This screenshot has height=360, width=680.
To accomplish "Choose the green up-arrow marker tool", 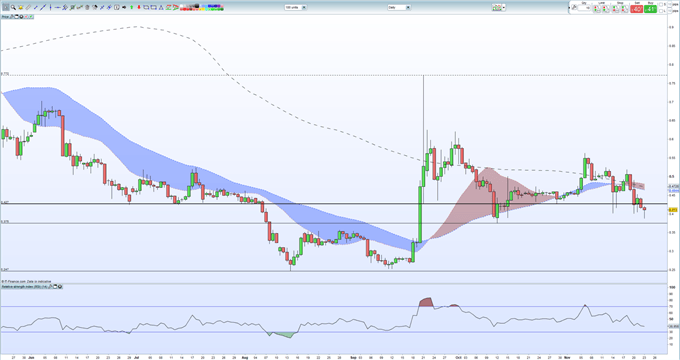I will [x=131, y=7].
